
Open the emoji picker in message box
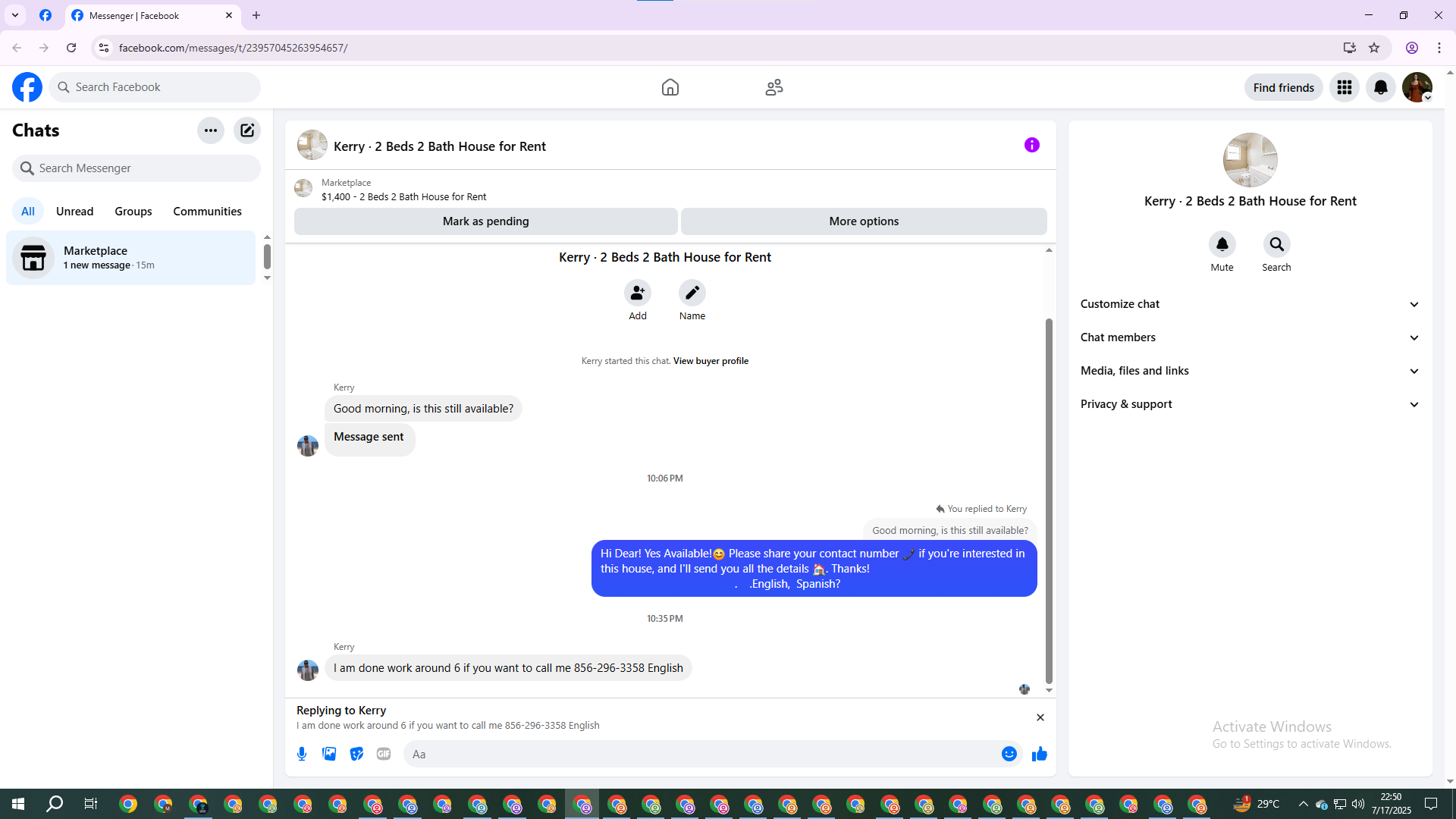coord(1009,754)
